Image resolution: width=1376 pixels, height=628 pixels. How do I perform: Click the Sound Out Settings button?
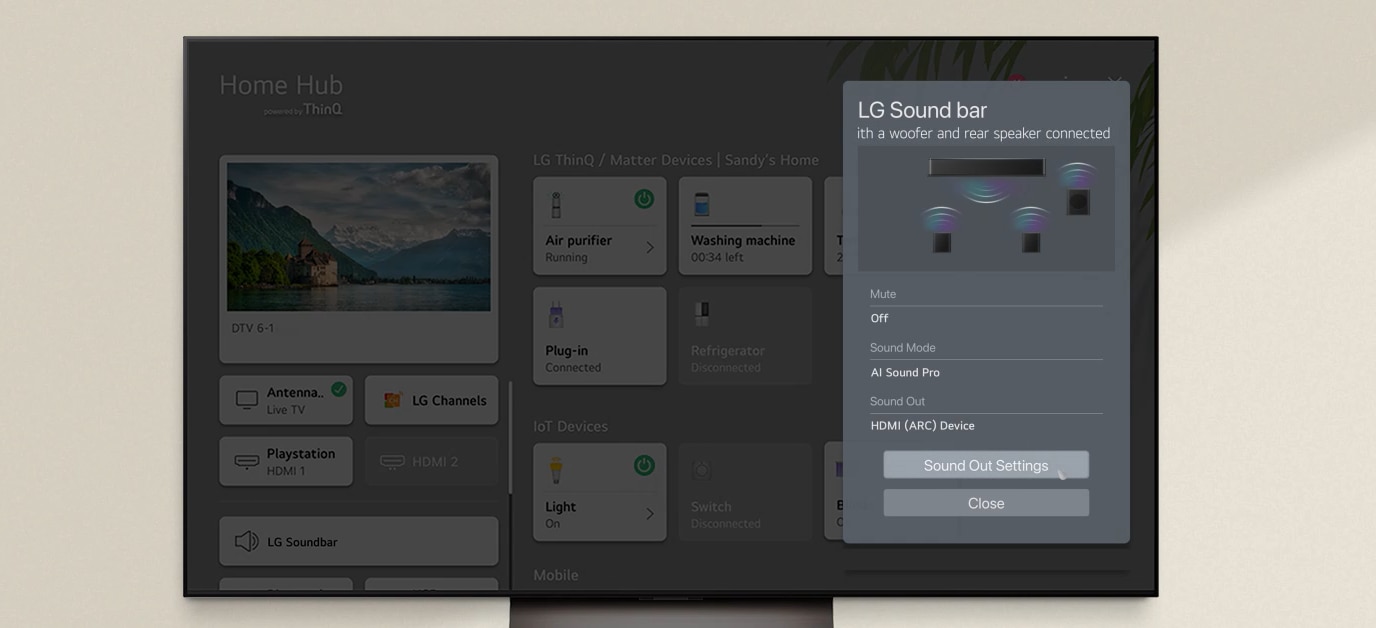pyautogui.click(x=985, y=465)
